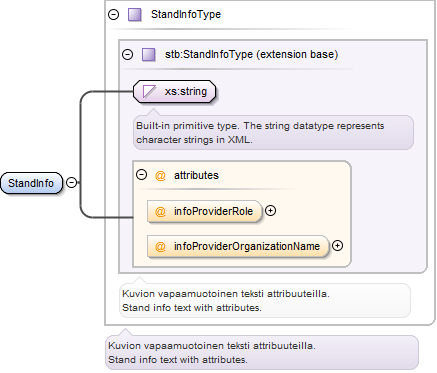Click the @ icon on infoProviderOrganizationName
The height and width of the screenshot is (373, 437).
click(x=160, y=246)
